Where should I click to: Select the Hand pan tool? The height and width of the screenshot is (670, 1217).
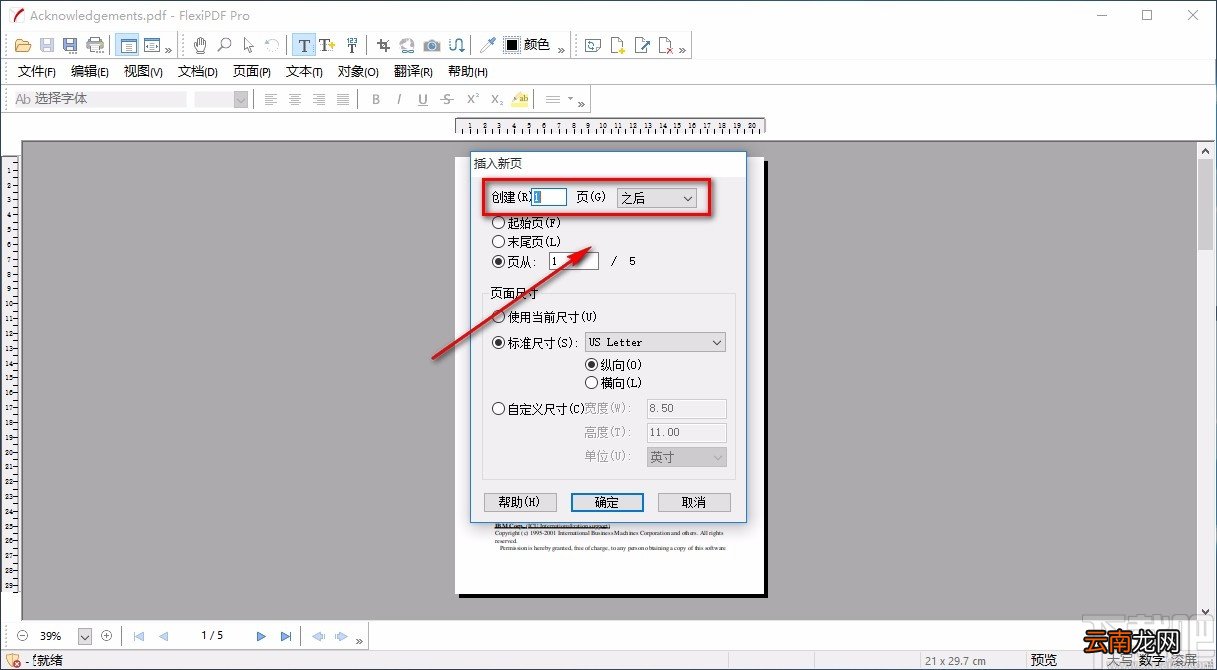200,45
